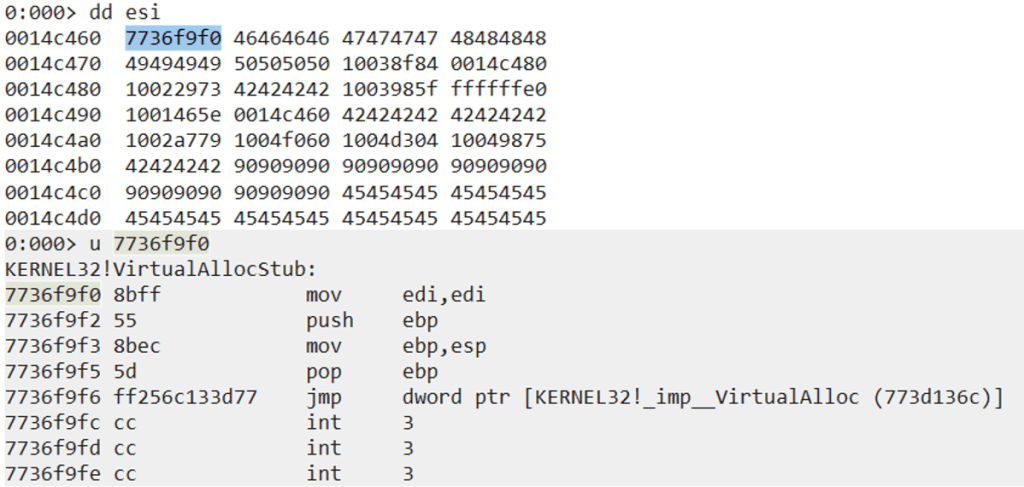The height and width of the screenshot is (487, 1024).
Task: Click the 1001465e value in the dump
Action: (173, 116)
